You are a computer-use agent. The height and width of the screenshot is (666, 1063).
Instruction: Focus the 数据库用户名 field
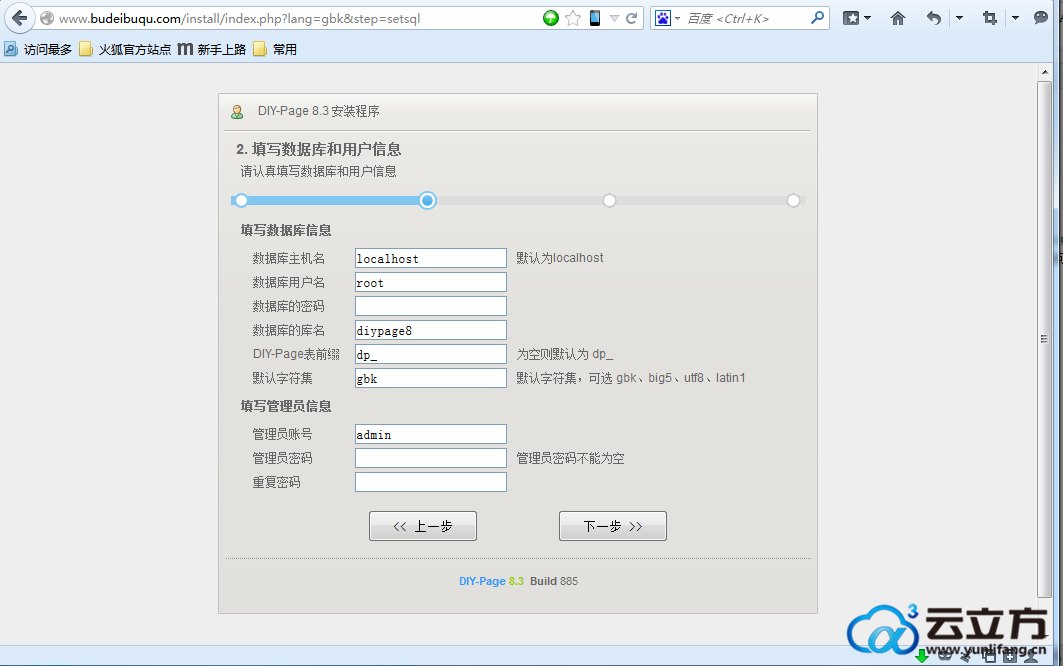coord(430,282)
